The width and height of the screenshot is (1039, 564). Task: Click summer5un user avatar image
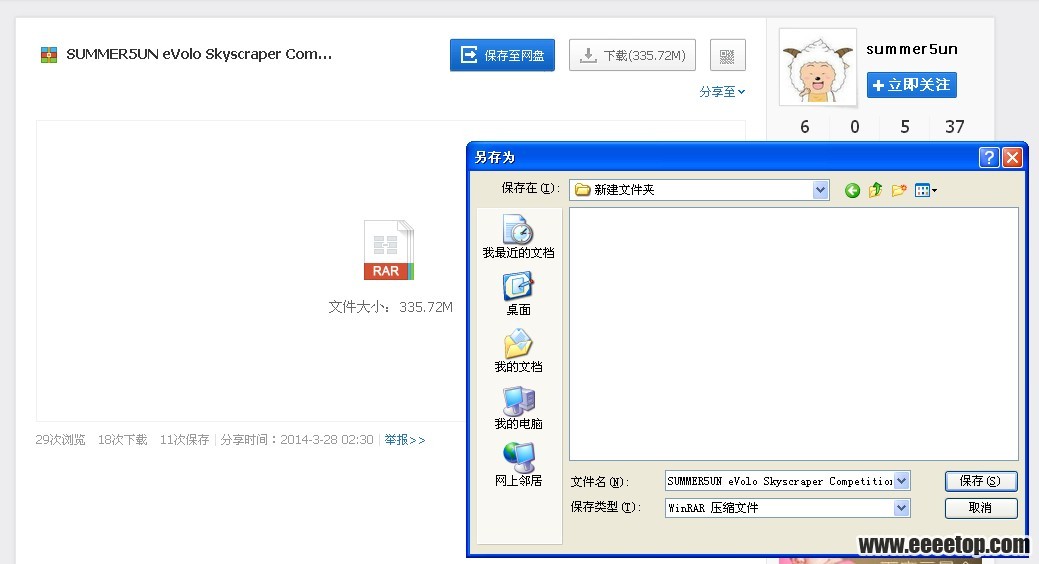tap(818, 67)
